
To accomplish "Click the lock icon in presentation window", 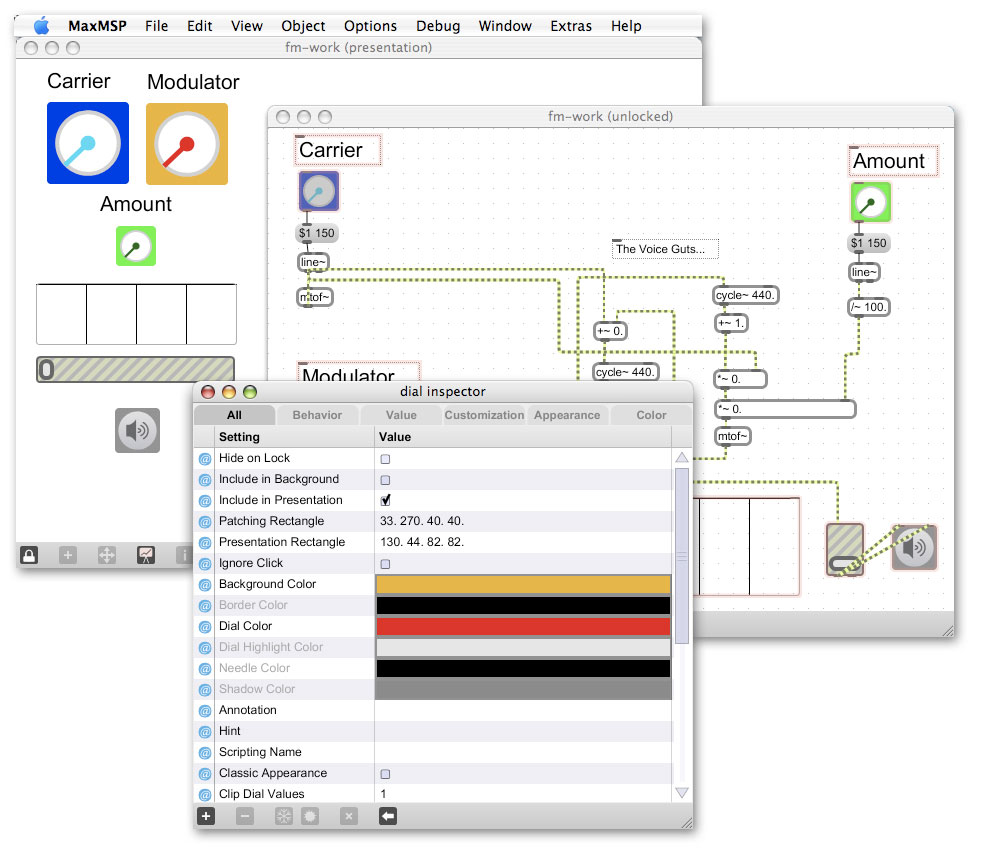I will click(29, 555).
